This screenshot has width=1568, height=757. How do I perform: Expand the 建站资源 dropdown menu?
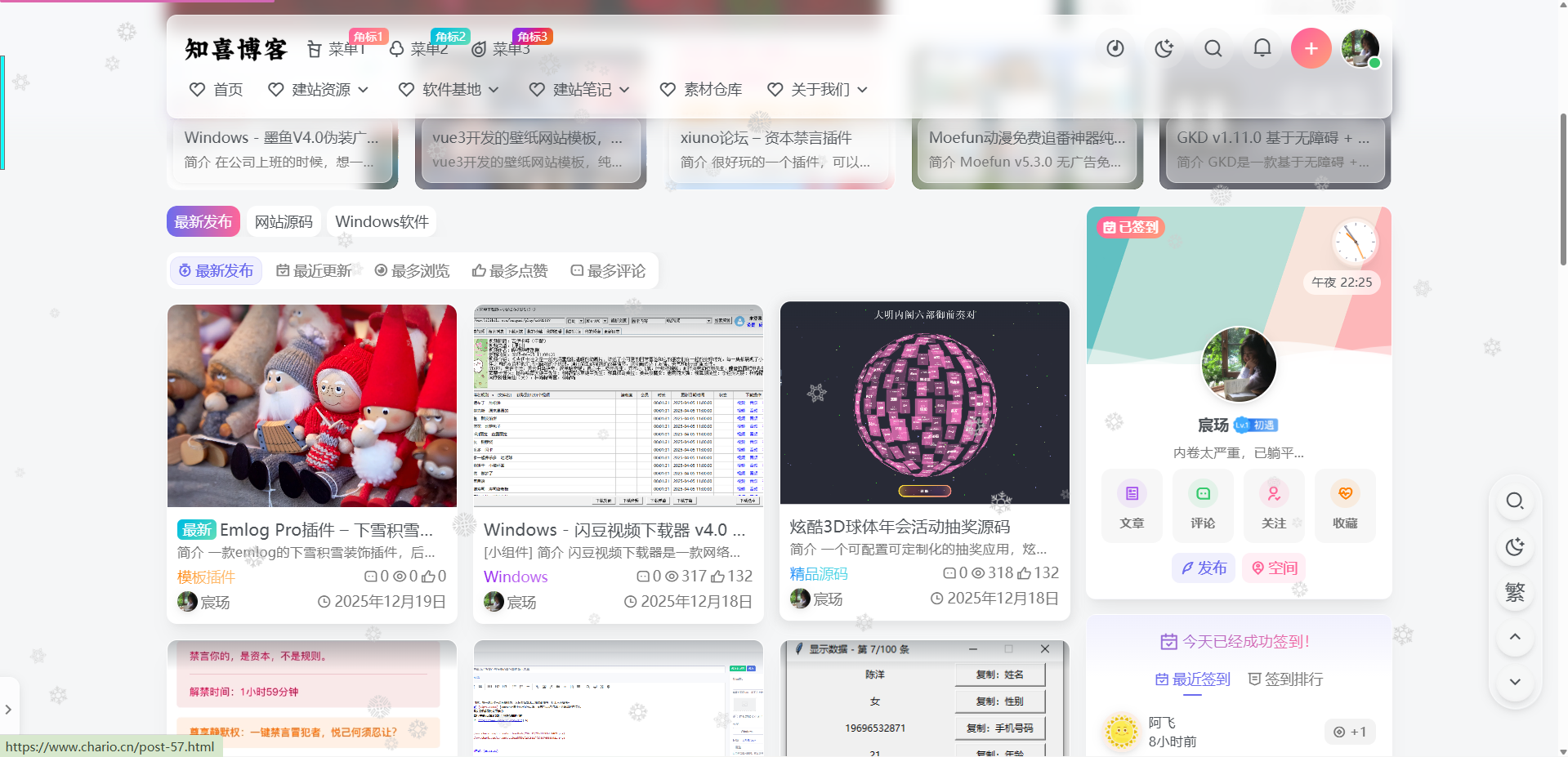[x=319, y=90]
